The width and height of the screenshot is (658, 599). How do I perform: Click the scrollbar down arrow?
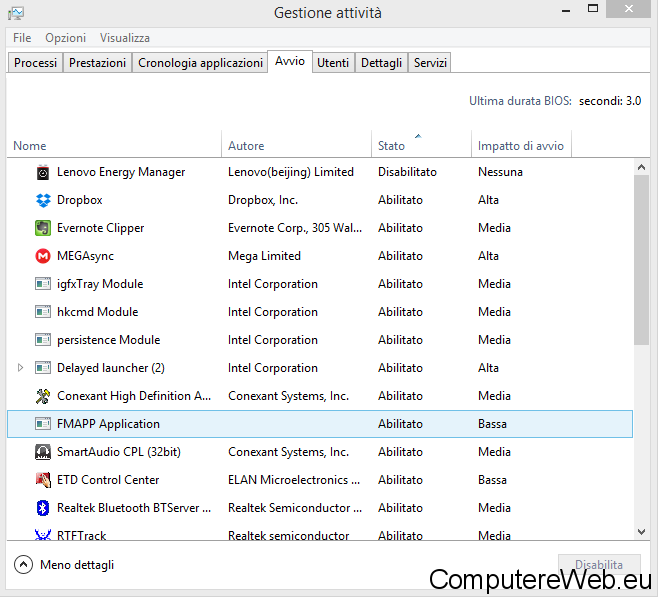click(x=641, y=532)
